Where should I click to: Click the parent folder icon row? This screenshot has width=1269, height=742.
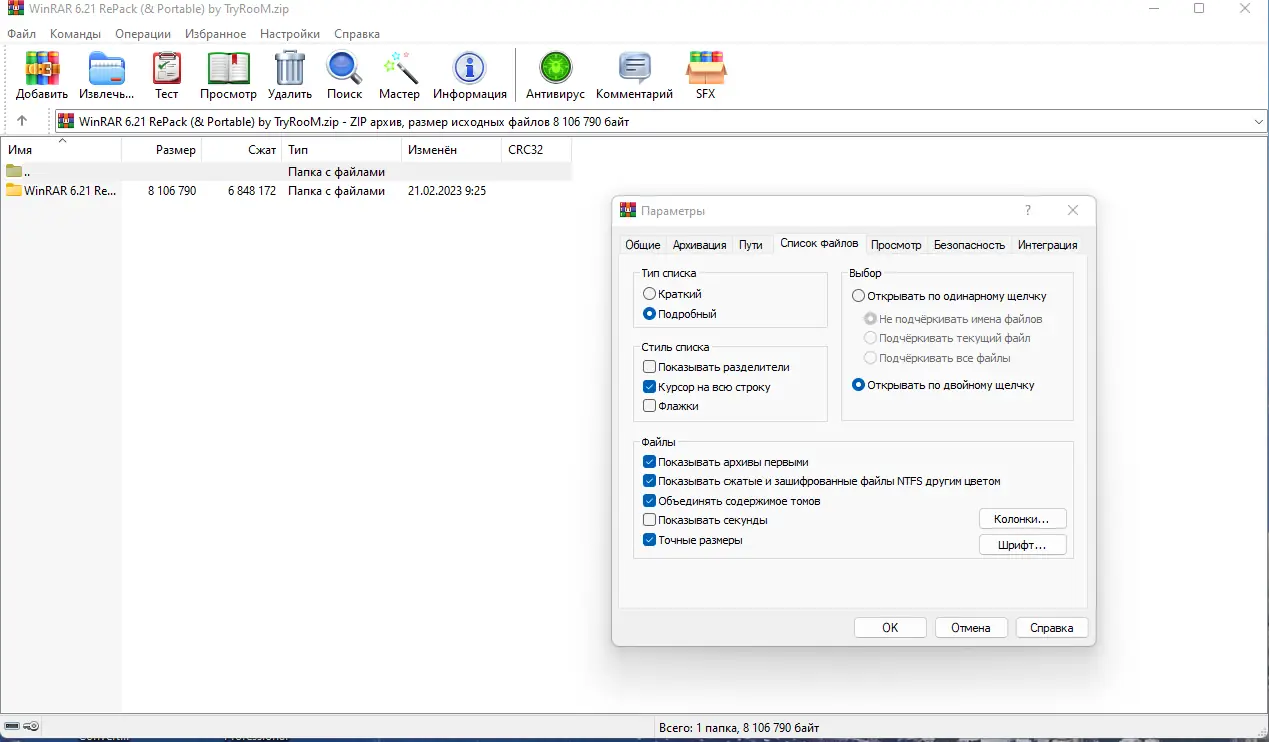pos(286,171)
